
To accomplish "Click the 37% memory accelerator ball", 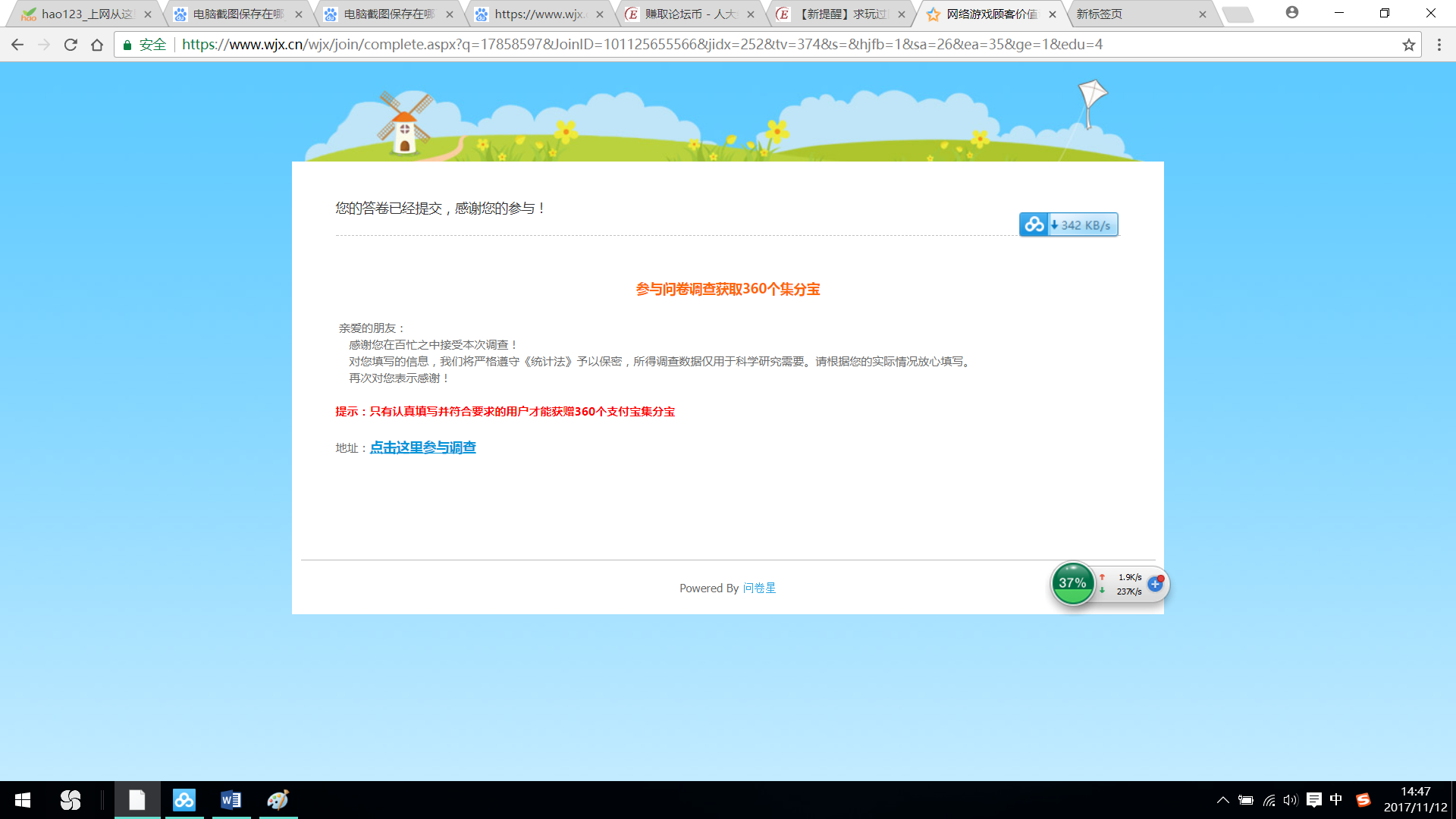I will click(x=1072, y=583).
